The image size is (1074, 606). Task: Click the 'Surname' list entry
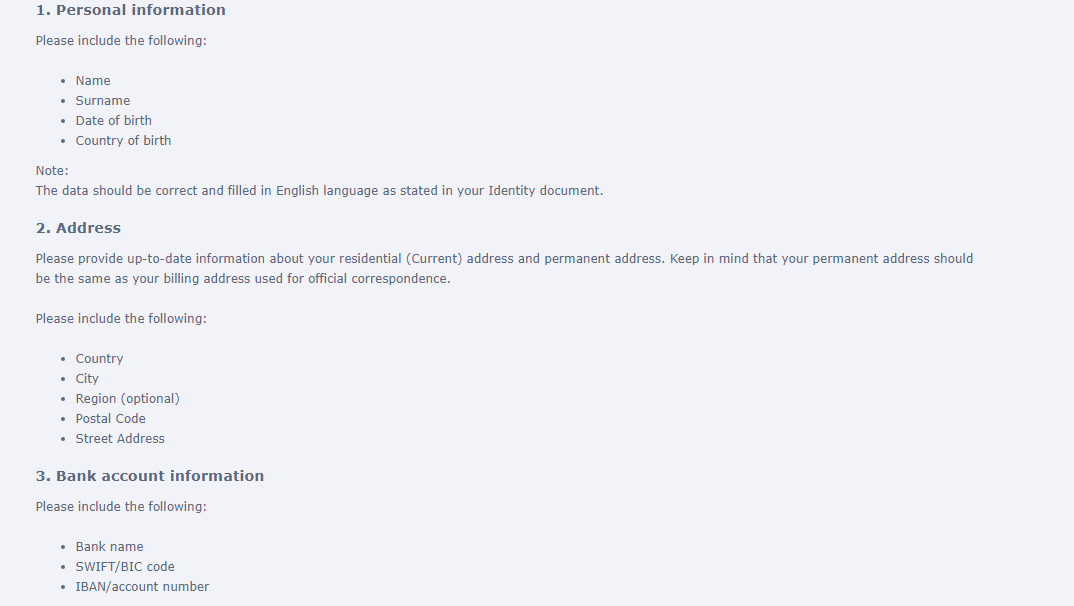(x=103, y=101)
